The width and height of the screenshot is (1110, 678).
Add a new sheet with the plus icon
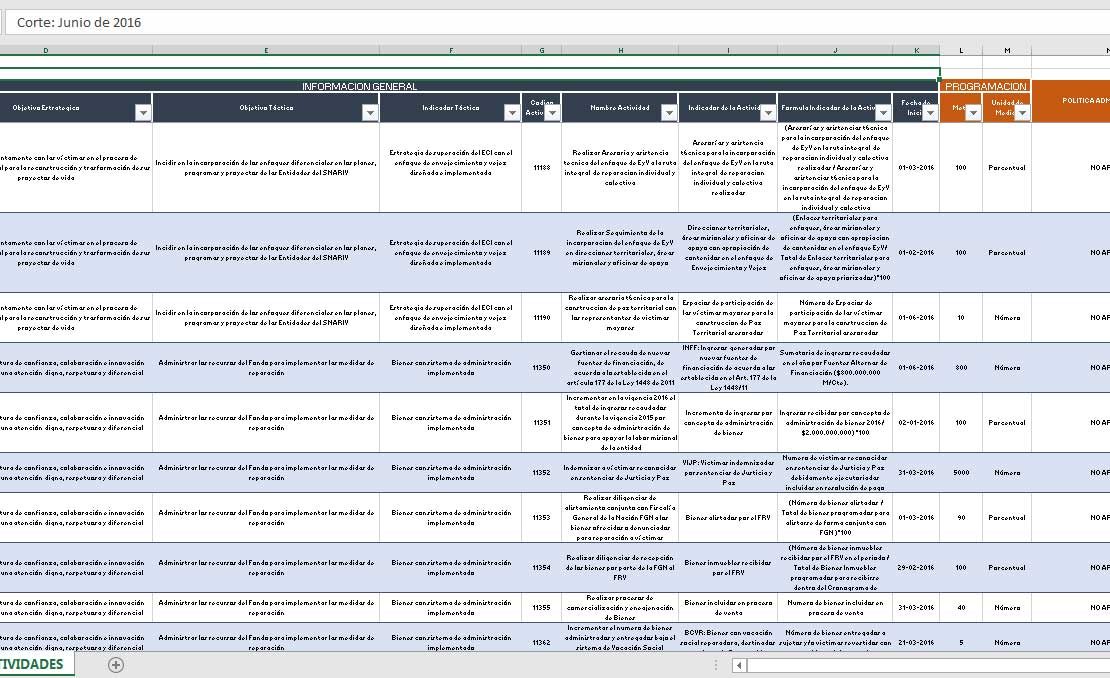tap(116, 665)
